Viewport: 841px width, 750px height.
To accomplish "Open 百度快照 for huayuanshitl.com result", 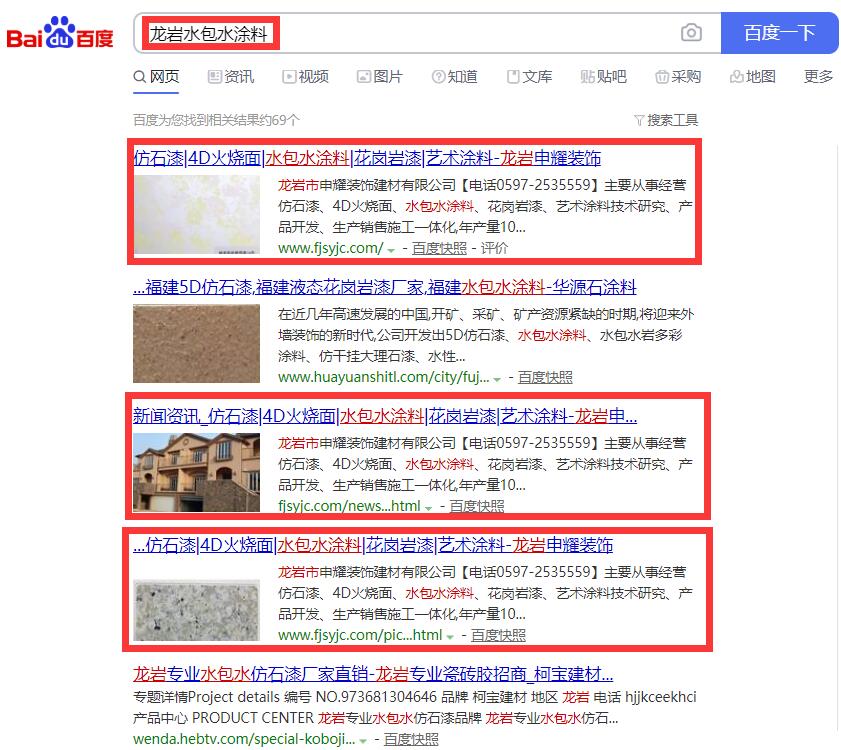I will click(x=545, y=377).
